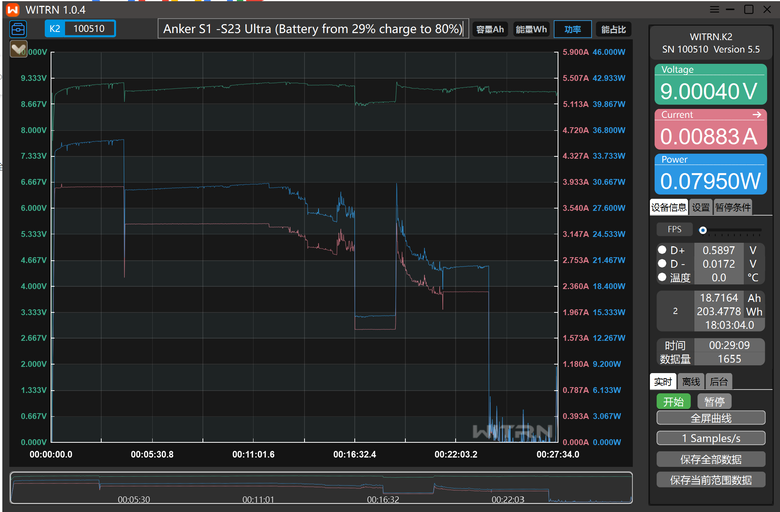Screen dimensions: 780x512
Task: Click the 9.333V axis label
Action: tap(34, 78)
